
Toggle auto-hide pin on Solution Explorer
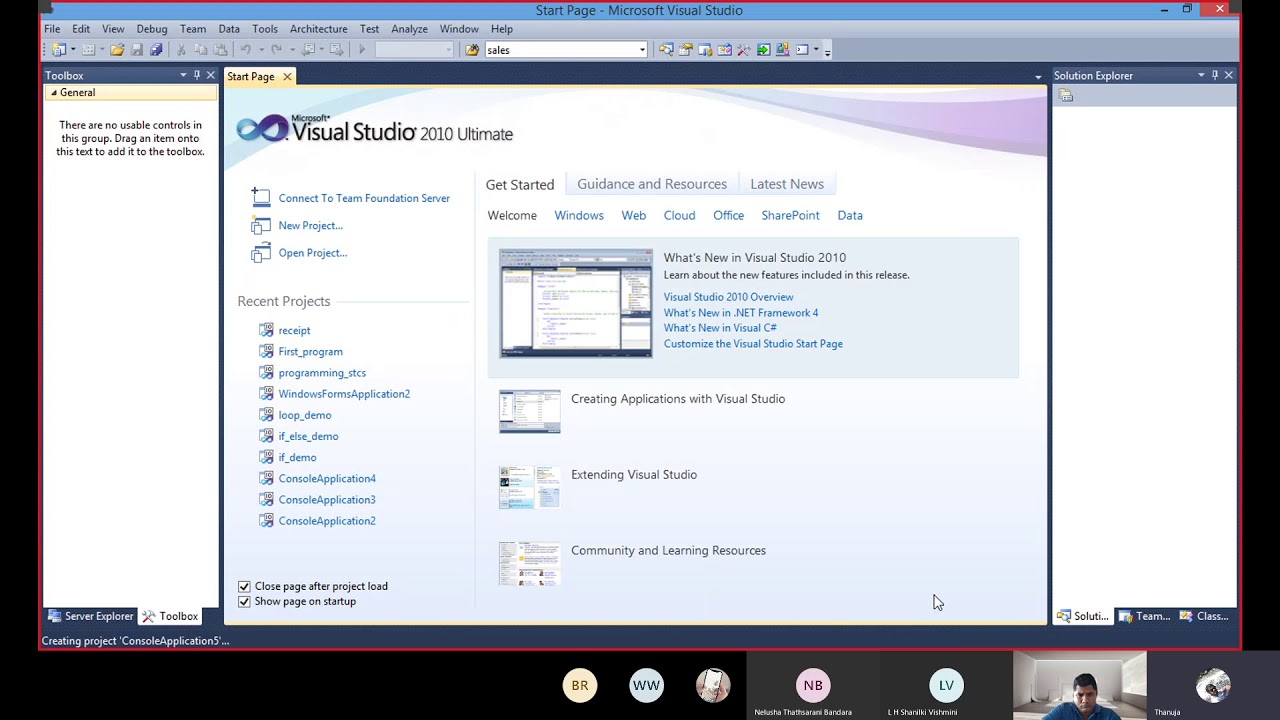[x=1215, y=75]
